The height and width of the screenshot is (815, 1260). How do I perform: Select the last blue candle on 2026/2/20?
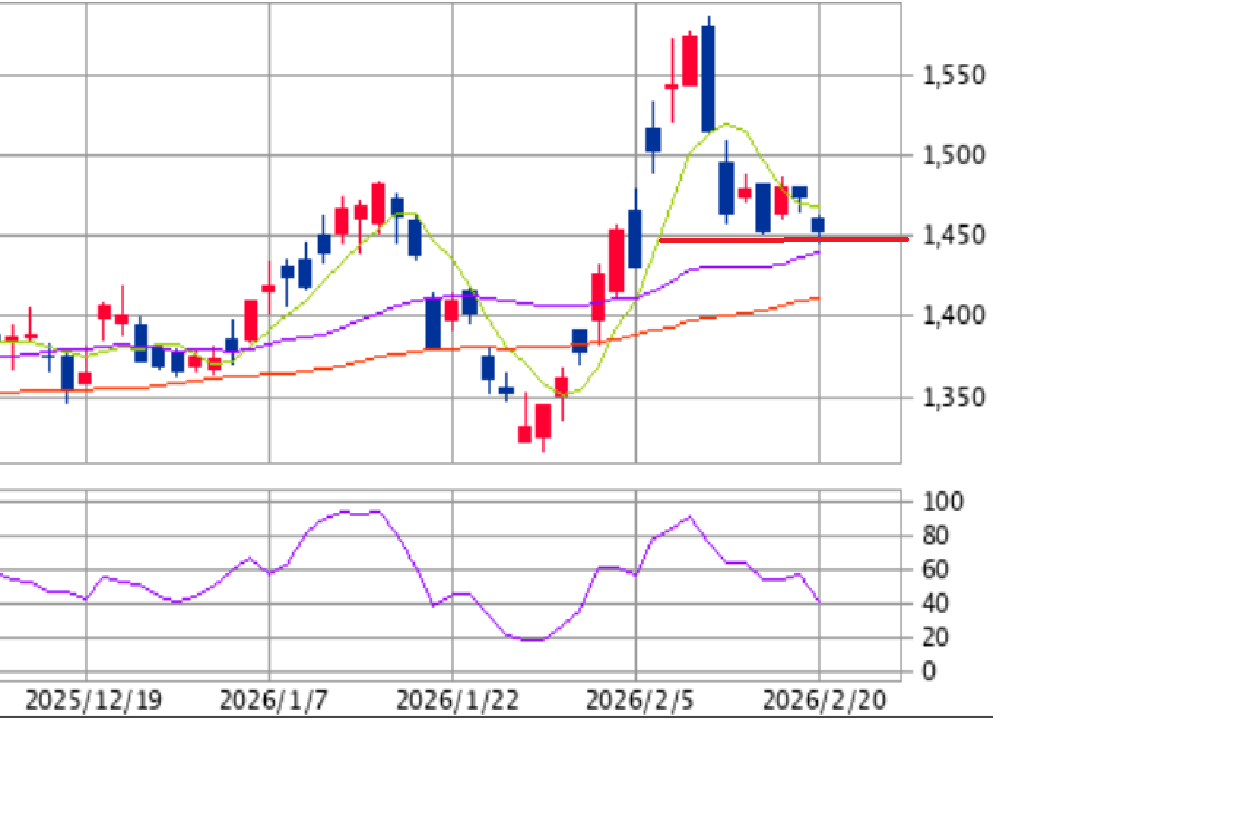click(x=818, y=225)
